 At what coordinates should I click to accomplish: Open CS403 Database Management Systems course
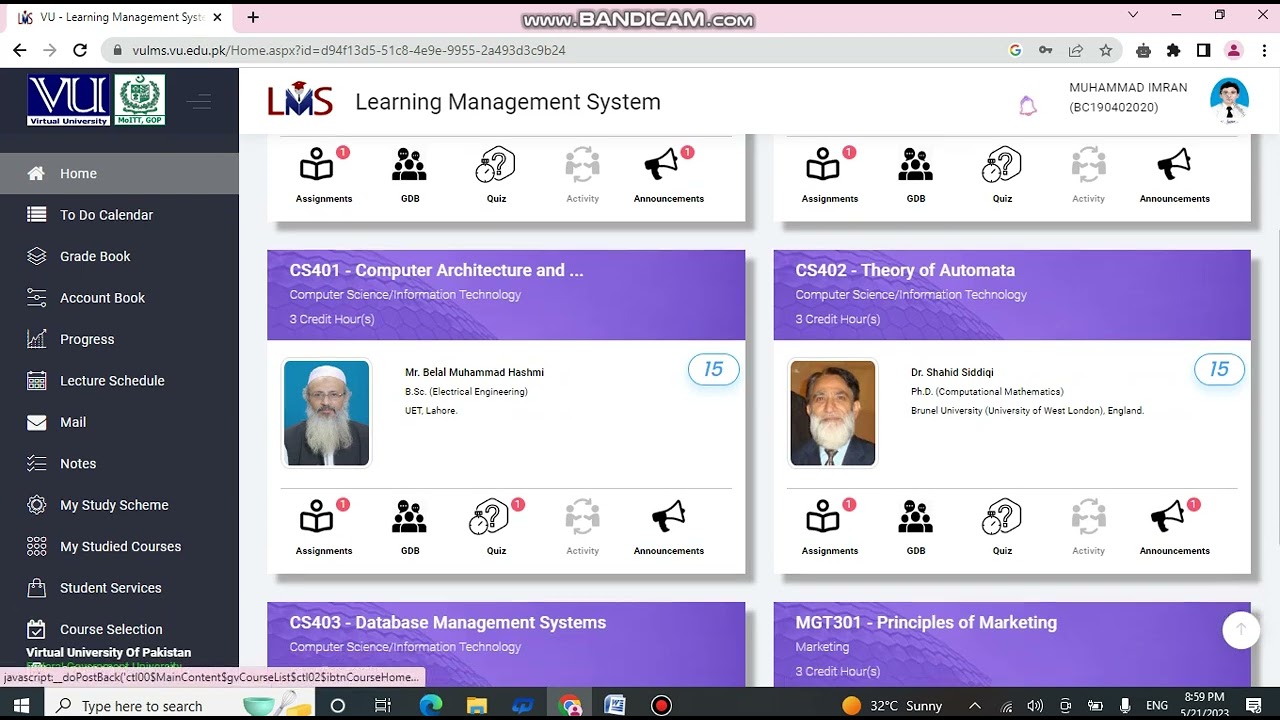click(448, 622)
